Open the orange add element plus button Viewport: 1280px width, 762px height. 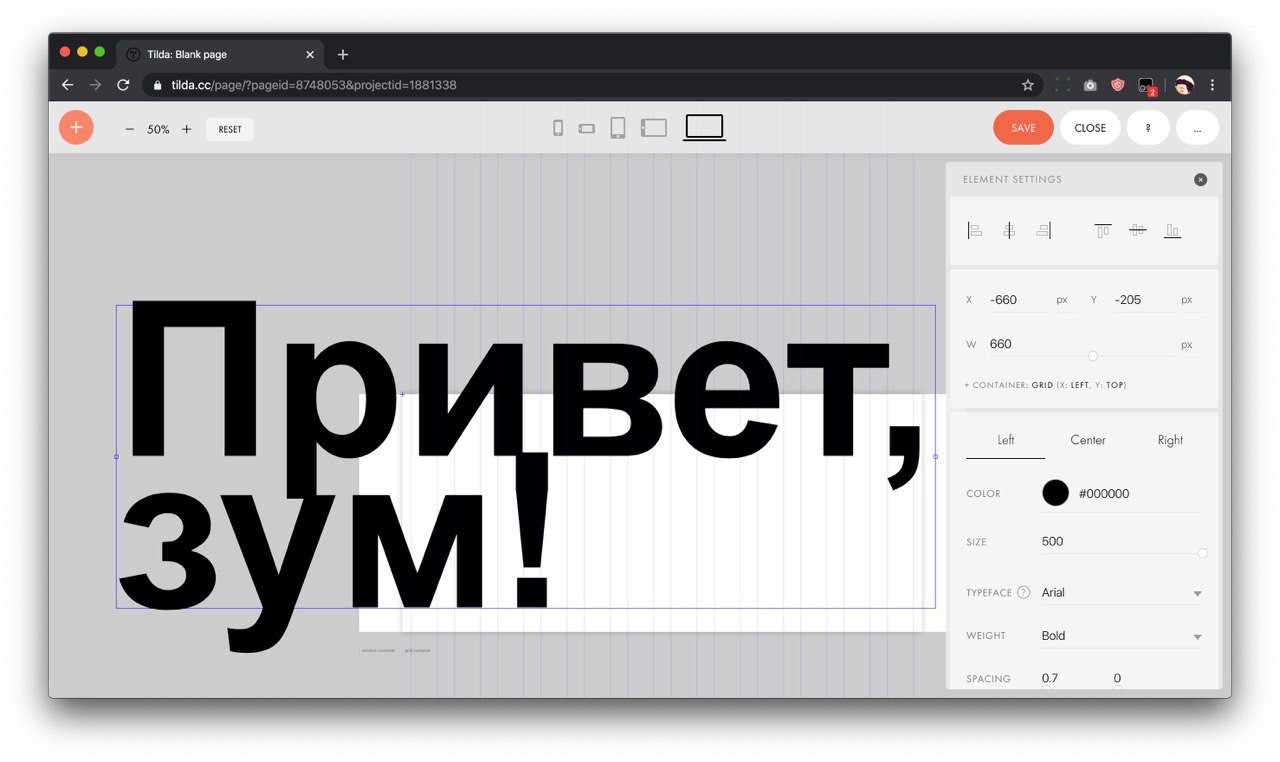coord(76,128)
